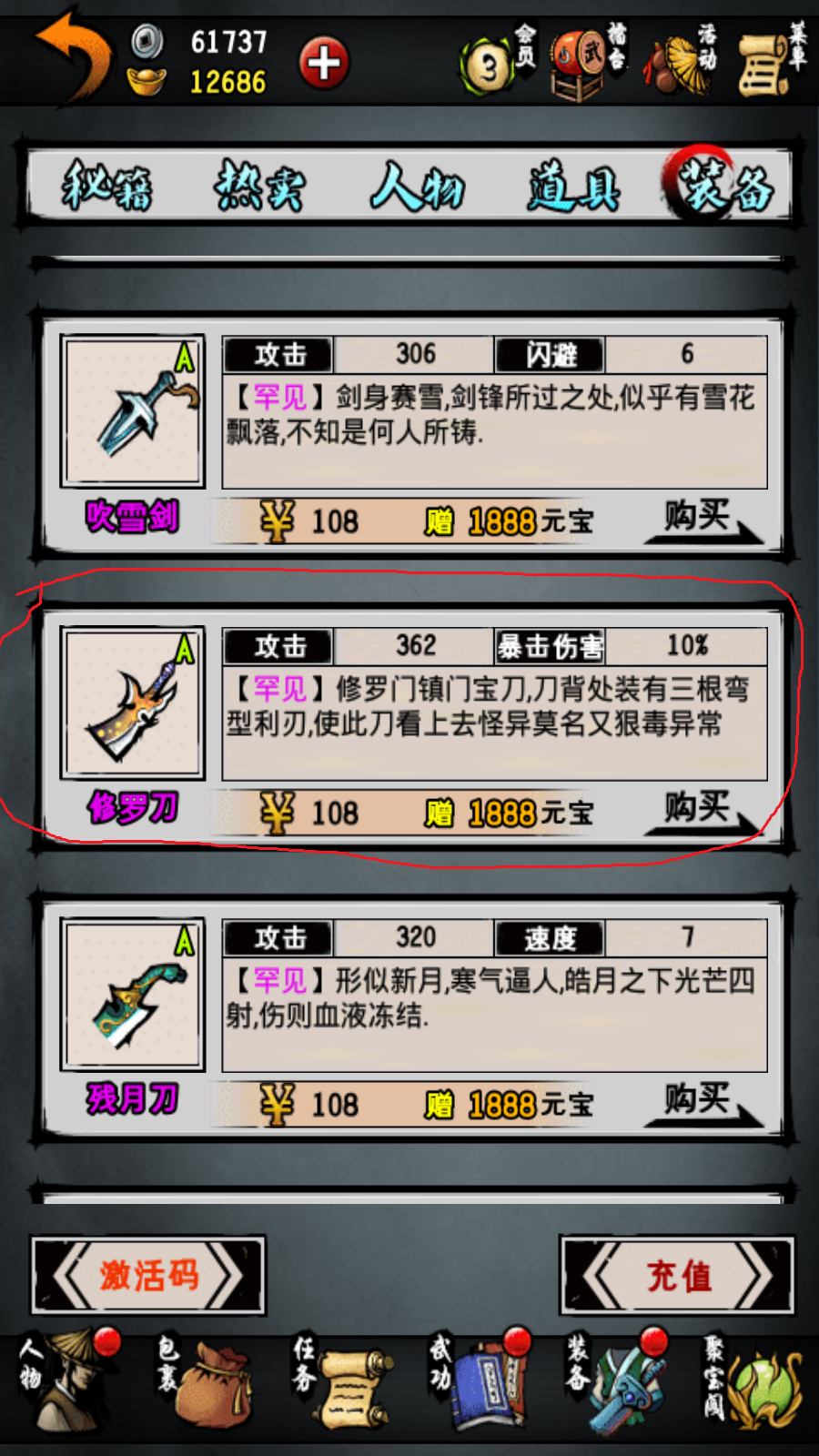Open the 装备 equipment icon in bottom bar
The height and width of the screenshot is (1456, 819).
[x=617, y=1383]
